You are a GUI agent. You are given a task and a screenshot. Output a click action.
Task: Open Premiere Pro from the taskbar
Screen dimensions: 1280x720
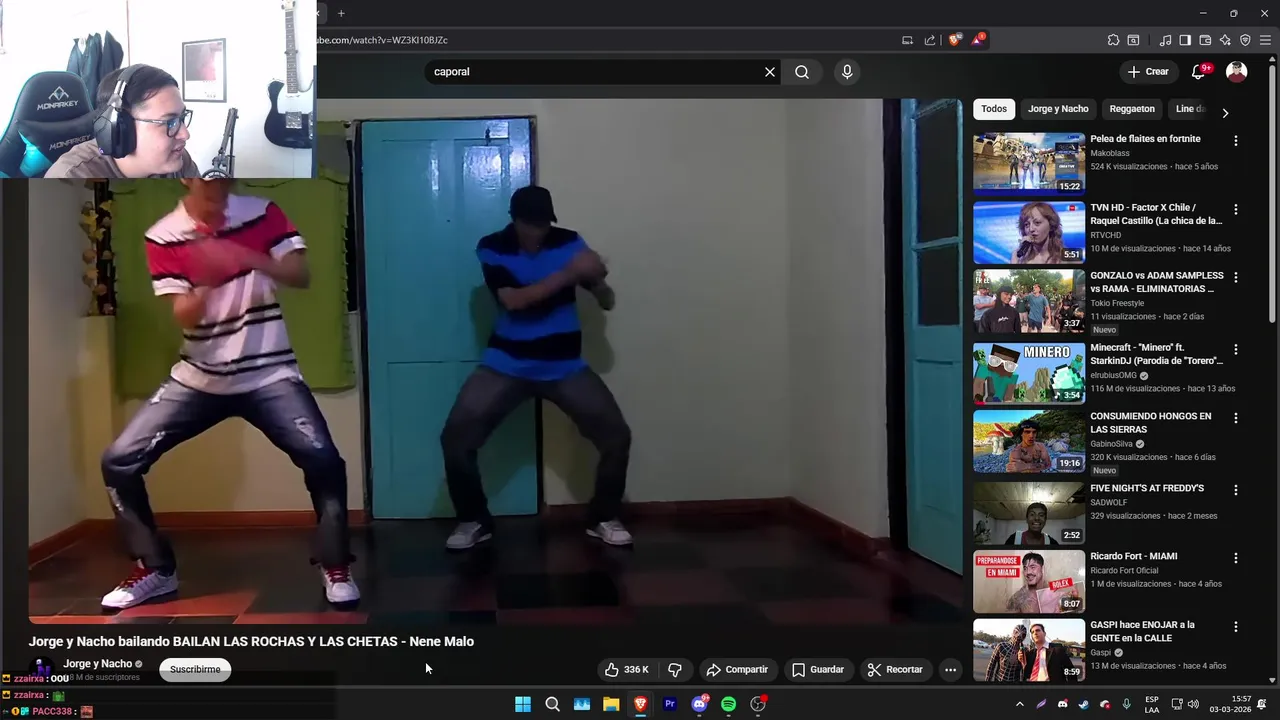[670, 704]
